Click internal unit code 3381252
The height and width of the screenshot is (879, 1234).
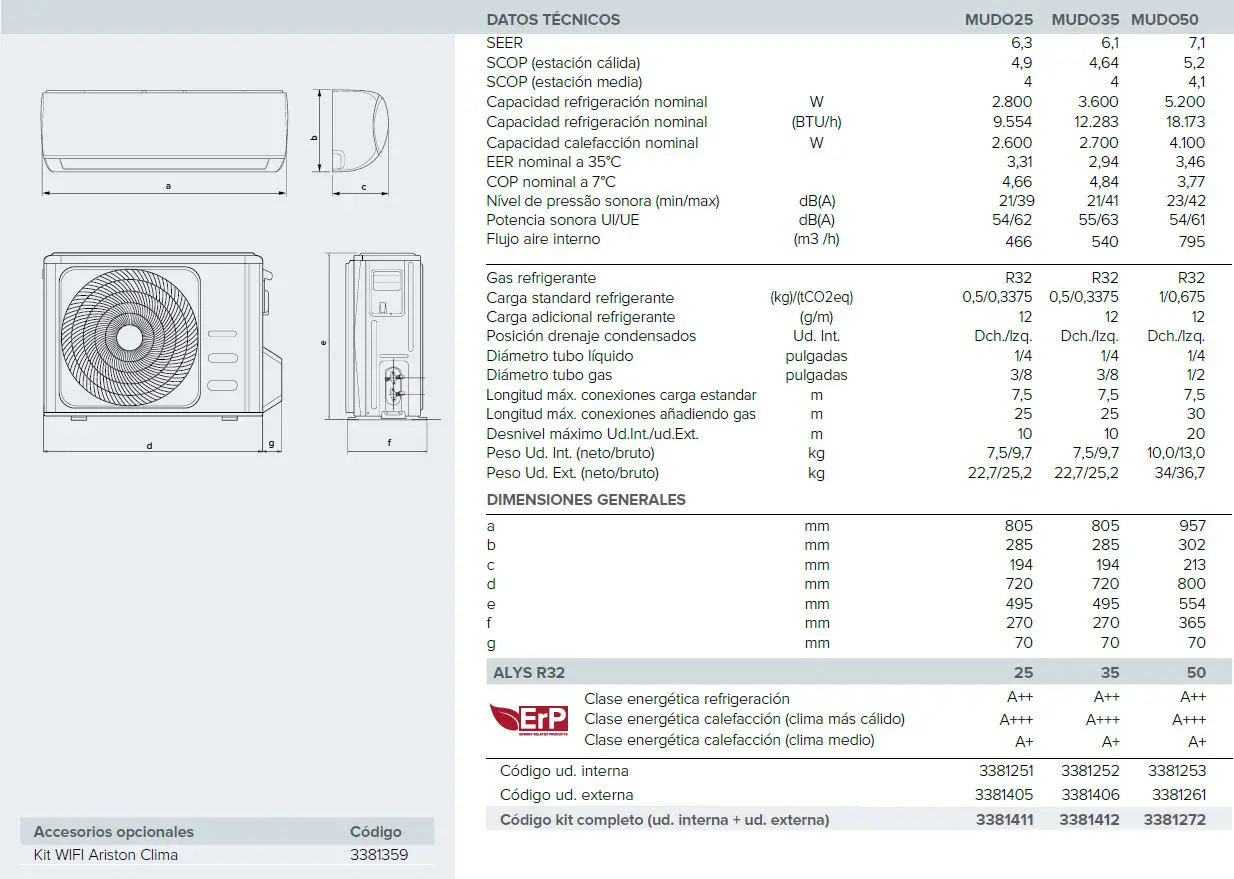tap(1090, 771)
